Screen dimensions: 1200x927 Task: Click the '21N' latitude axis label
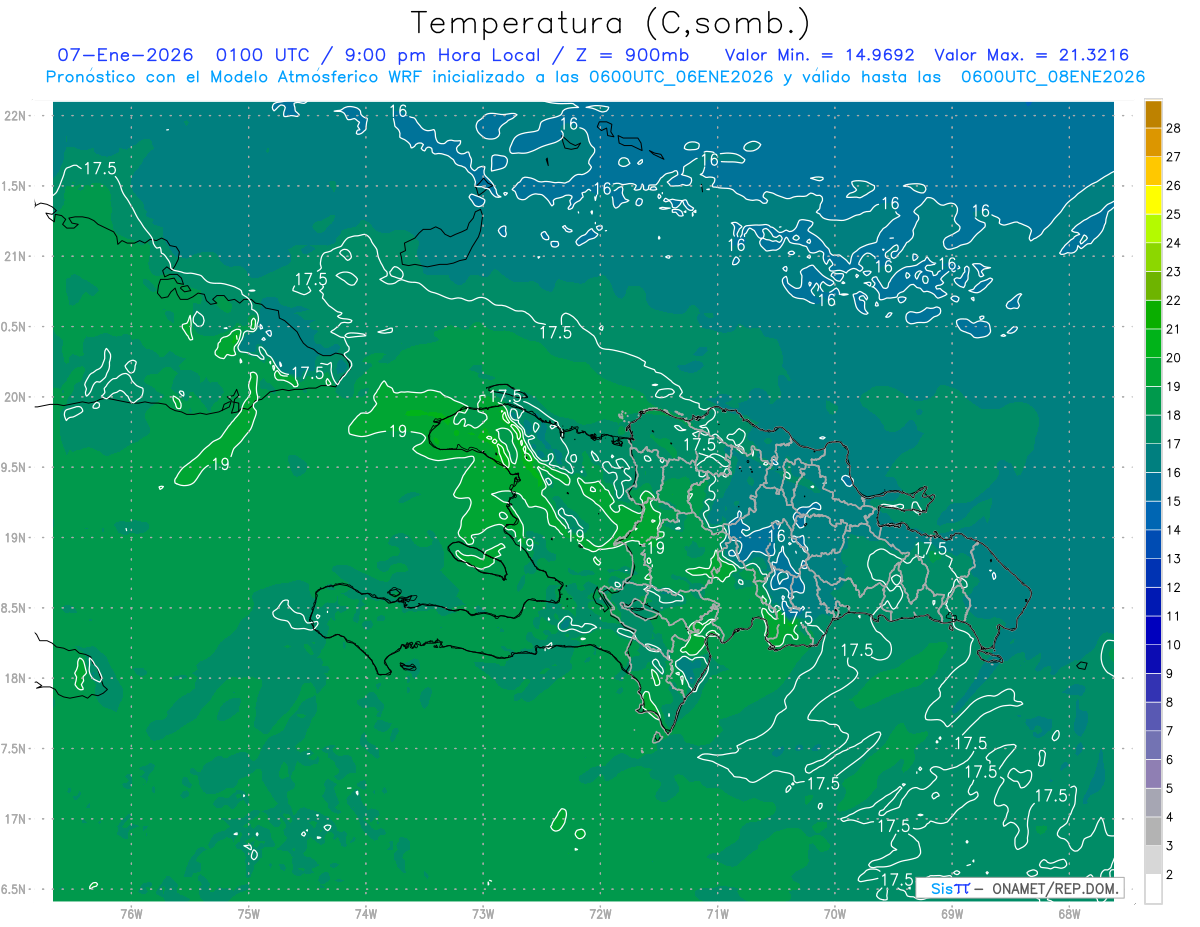[15, 256]
